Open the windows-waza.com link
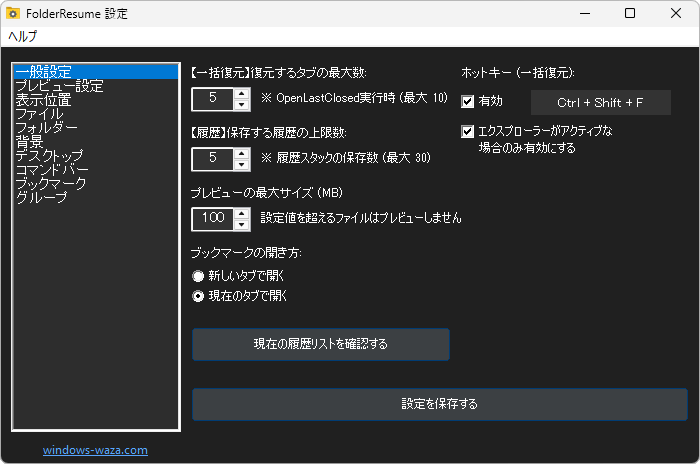This screenshot has height=464, width=700. [x=95, y=450]
